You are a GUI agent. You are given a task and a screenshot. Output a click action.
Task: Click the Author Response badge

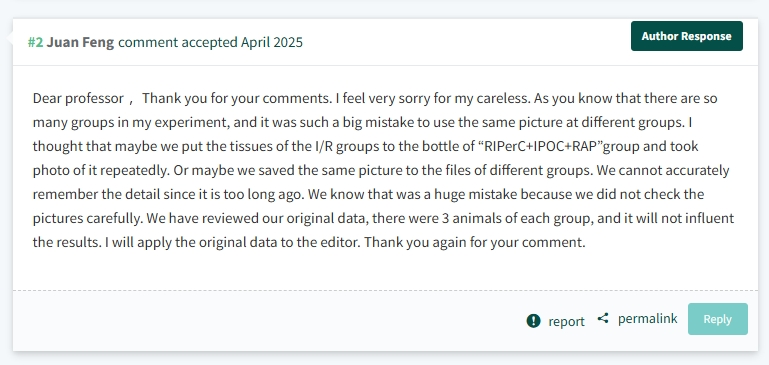point(687,36)
